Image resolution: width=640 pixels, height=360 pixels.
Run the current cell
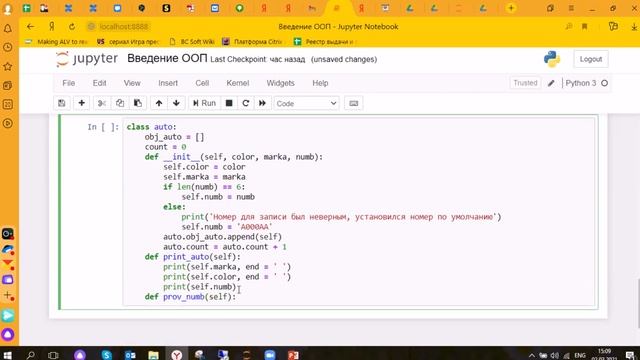(204, 103)
